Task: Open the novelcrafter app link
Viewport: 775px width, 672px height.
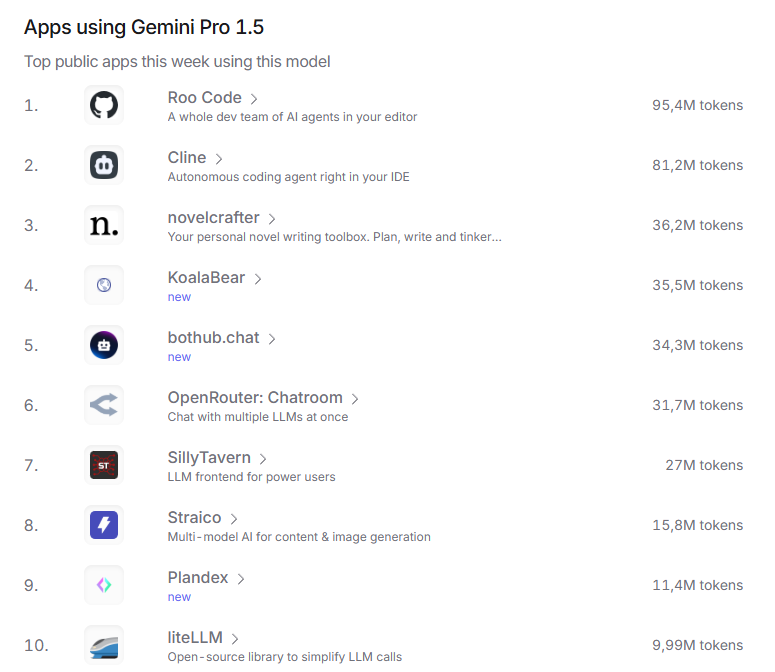Action: [x=214, y=217]
